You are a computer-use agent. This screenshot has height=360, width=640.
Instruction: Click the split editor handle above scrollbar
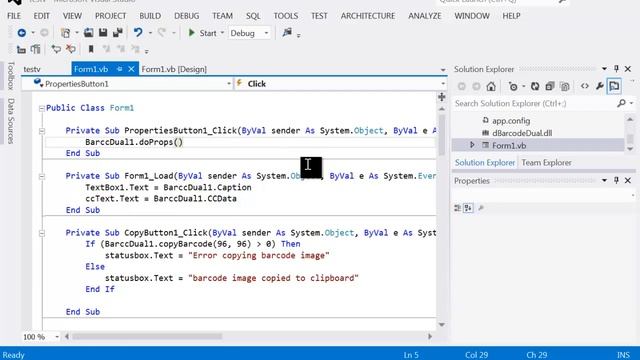point(442,97)
